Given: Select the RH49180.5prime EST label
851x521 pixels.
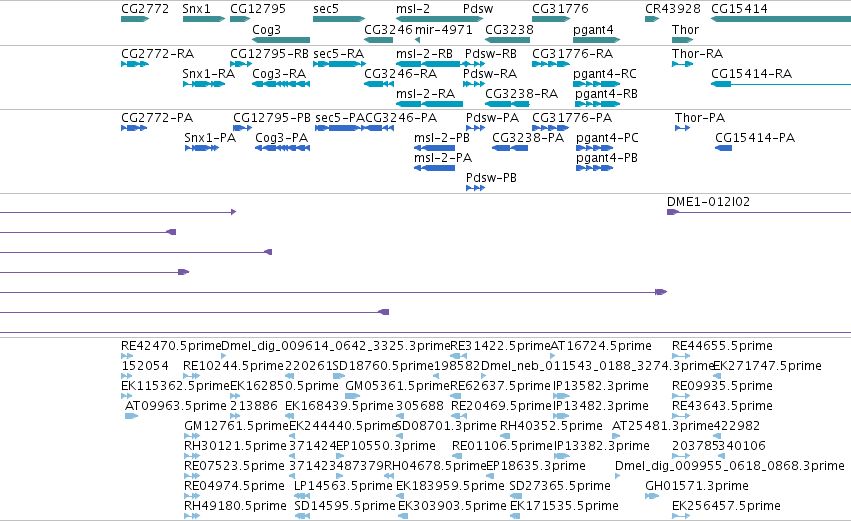Looking at the screenshot, I should tap(235, 506).
